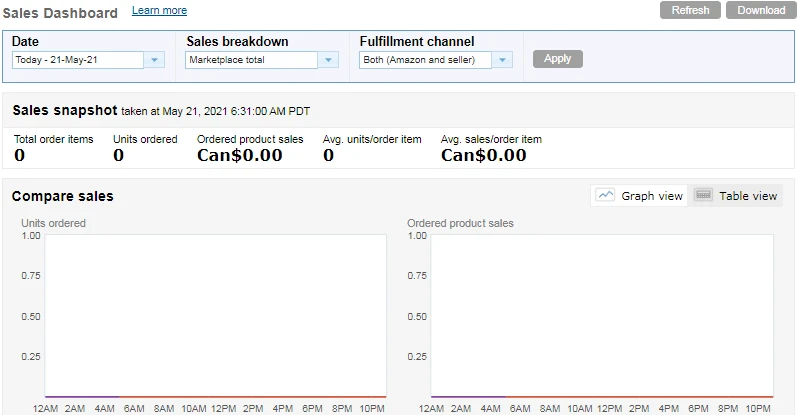This screenshot has width=799, height=415.
Task: Click the 12PM label on Units ordered chart
Action: click(224, 409)
